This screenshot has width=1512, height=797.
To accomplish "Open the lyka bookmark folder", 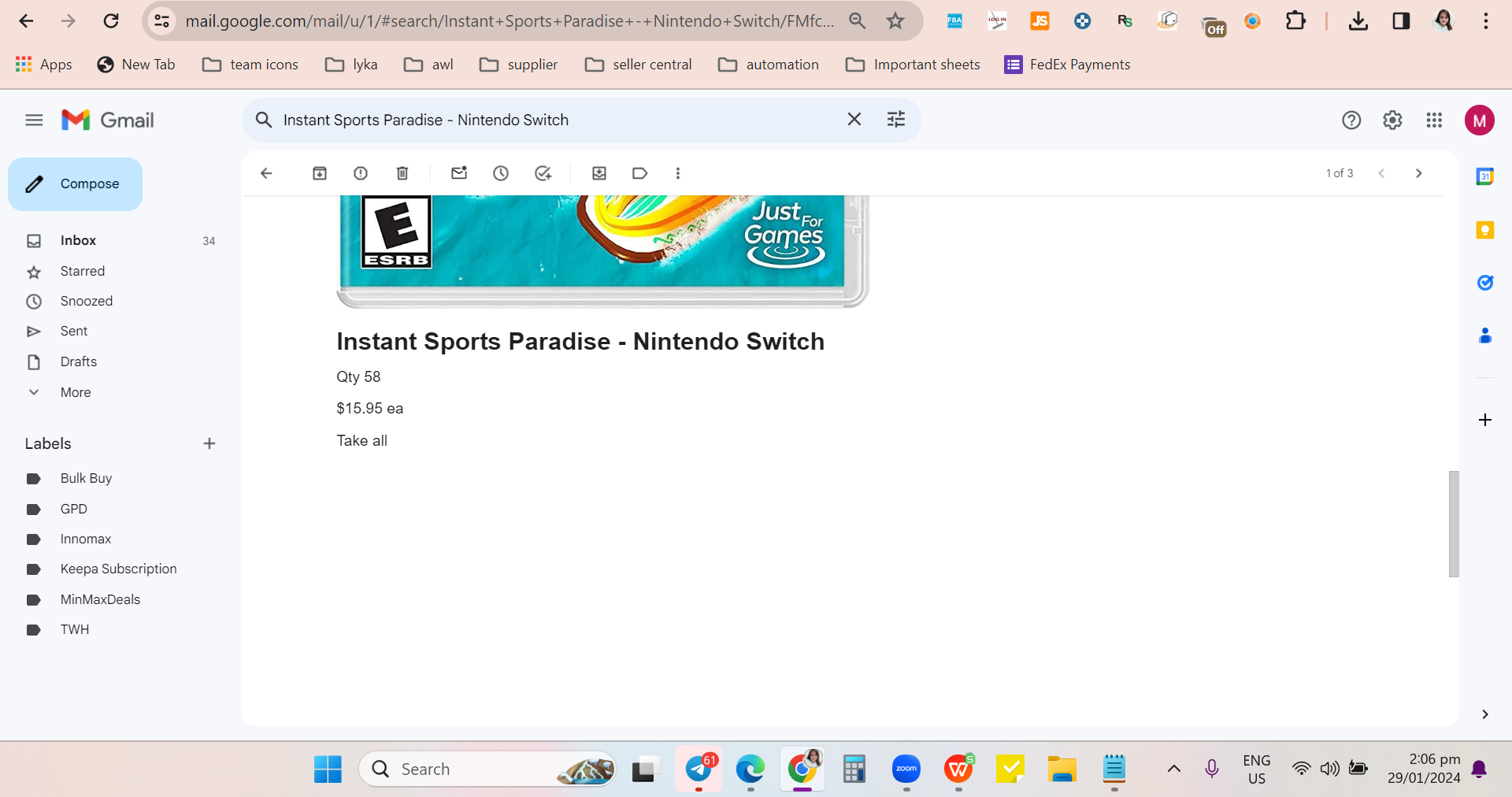I will point(352,65).
